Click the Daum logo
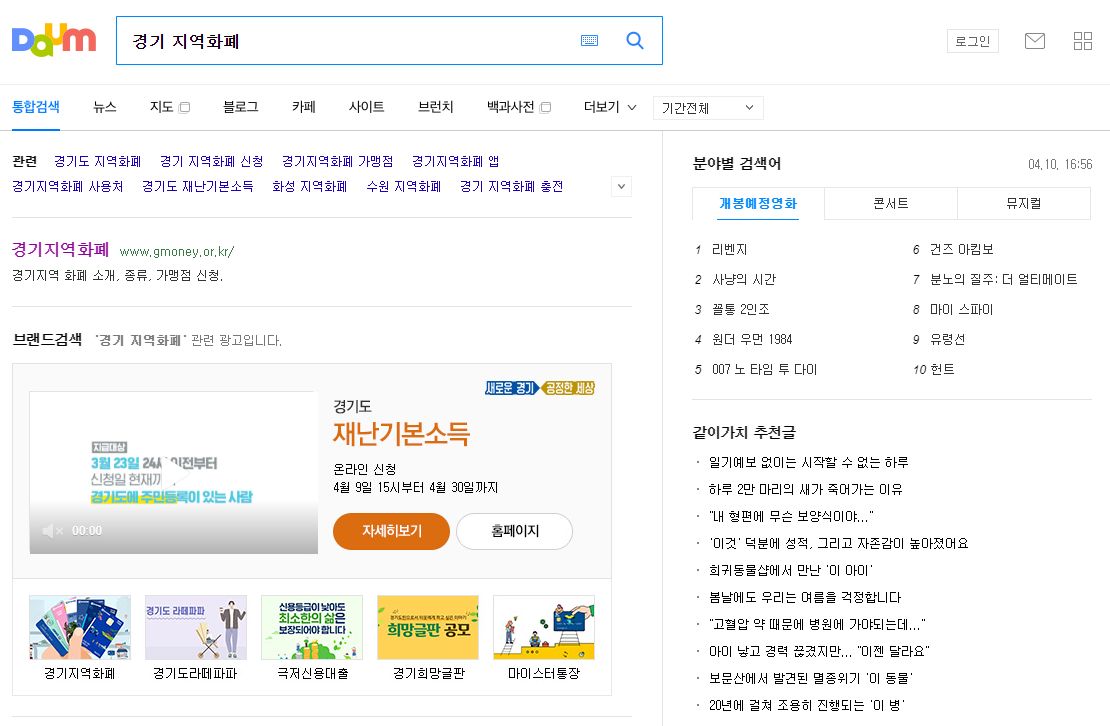 tap(54, 40)
